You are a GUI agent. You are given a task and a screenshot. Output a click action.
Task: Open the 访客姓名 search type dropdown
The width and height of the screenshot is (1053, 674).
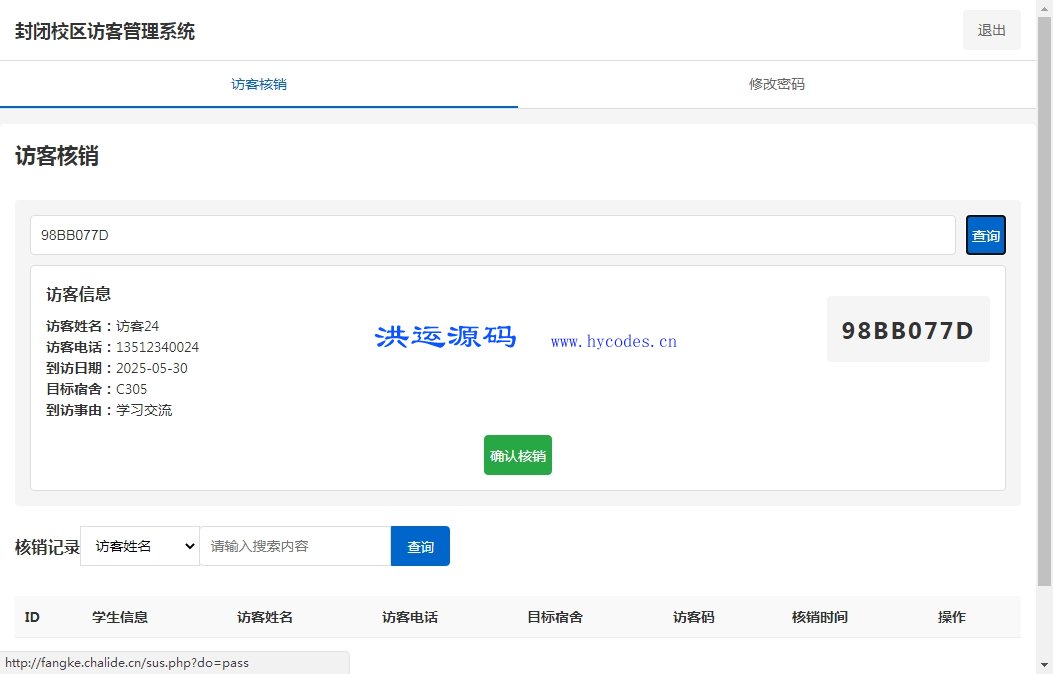139,546
